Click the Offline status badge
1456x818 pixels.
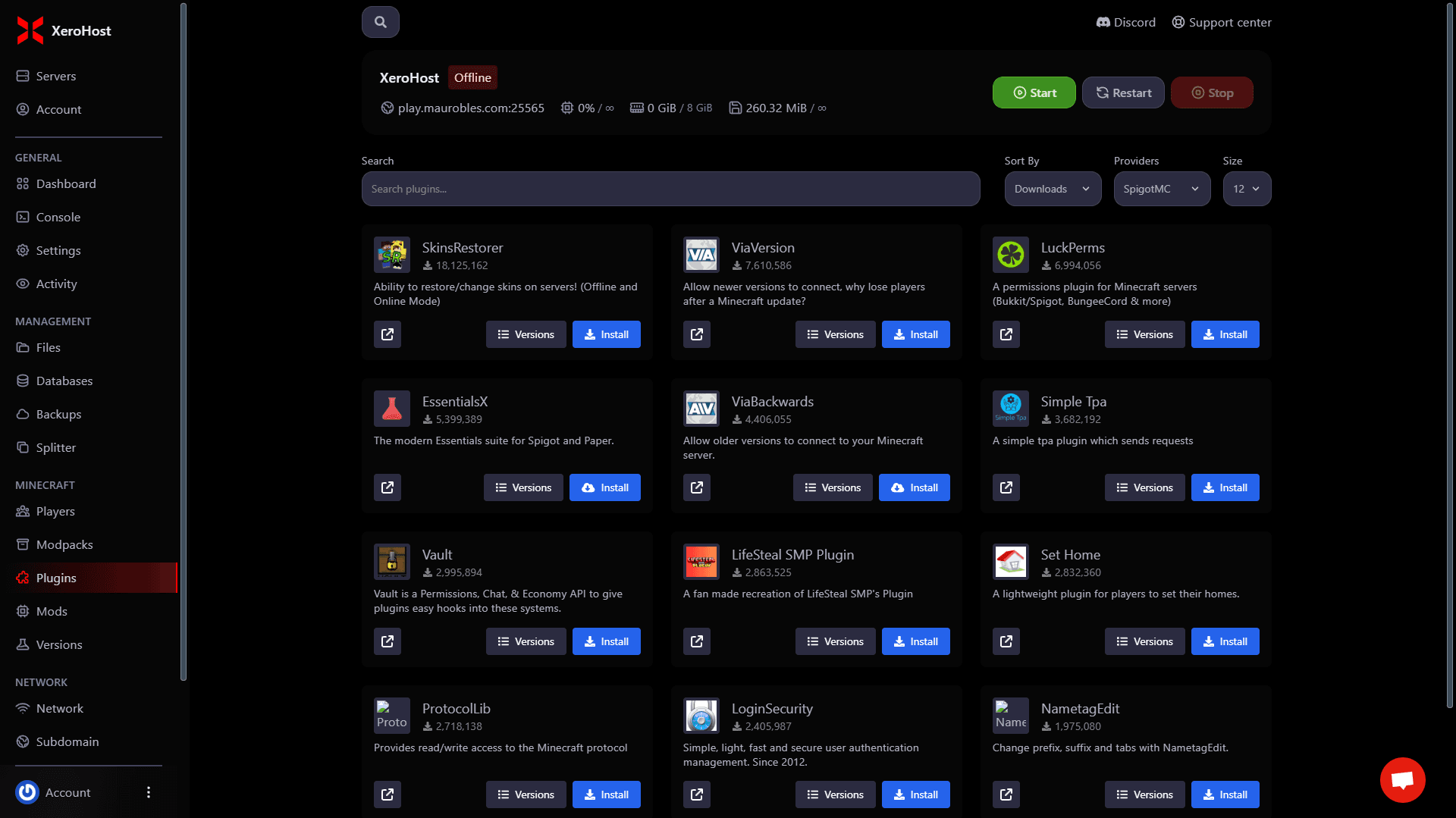coord(472,77)
